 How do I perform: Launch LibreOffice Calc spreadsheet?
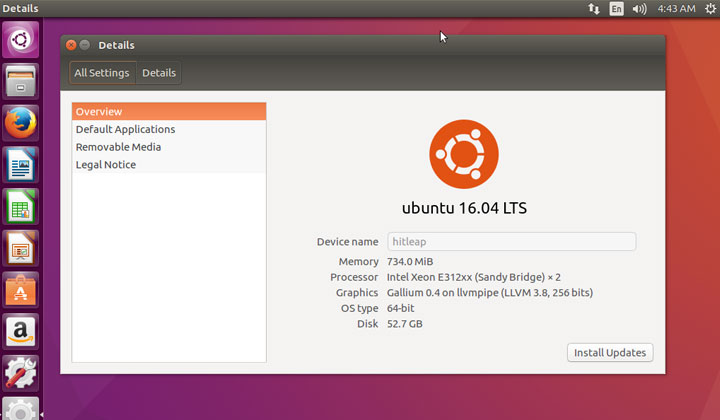pos(21,207)
